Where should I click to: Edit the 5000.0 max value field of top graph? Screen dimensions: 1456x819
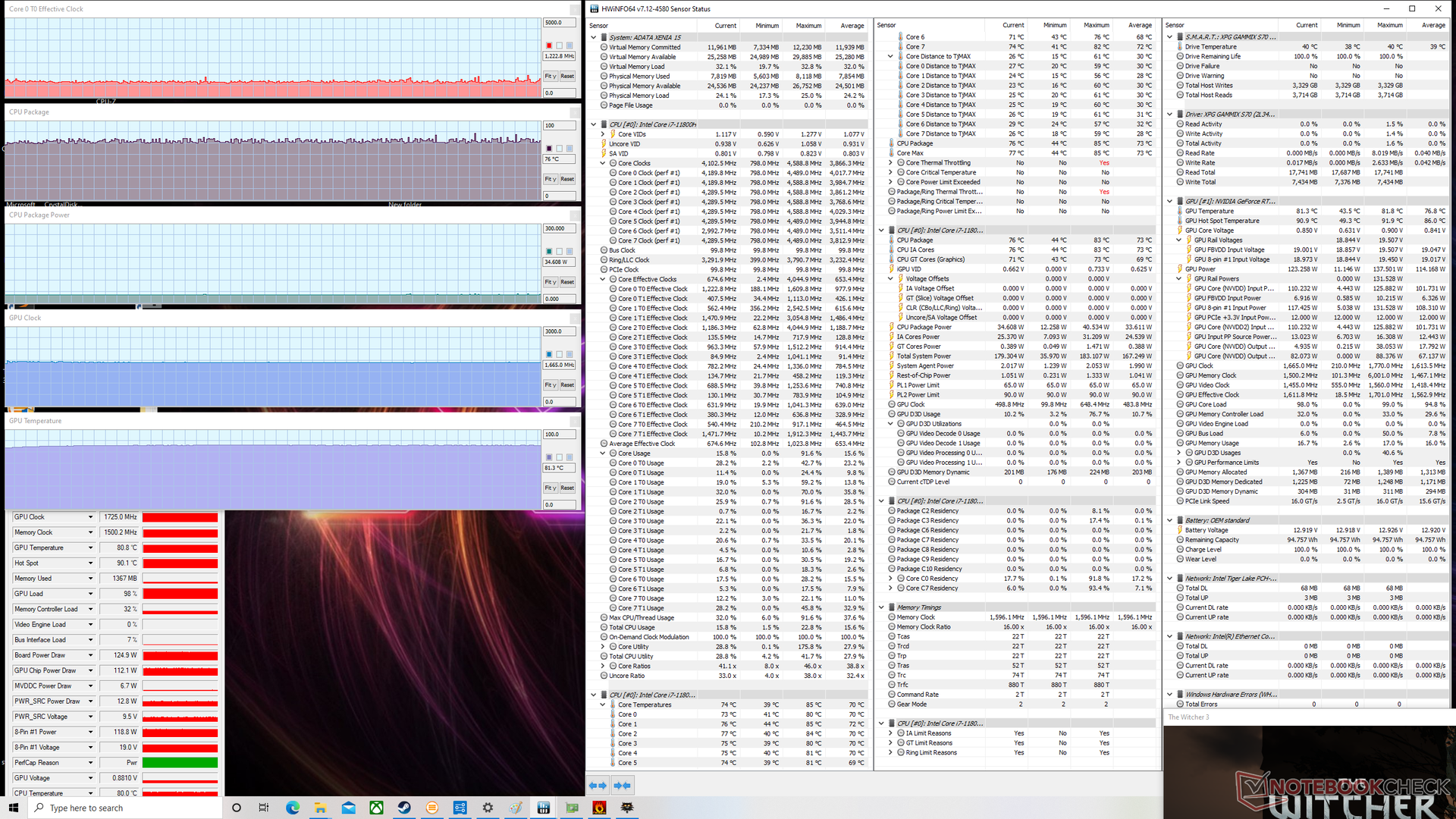click(x=559, y=23)
